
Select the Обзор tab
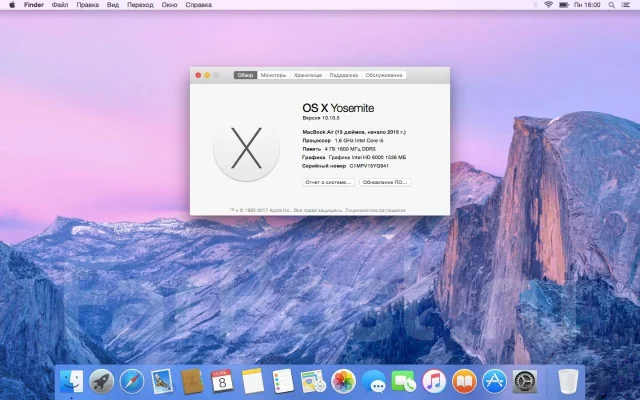245,75
